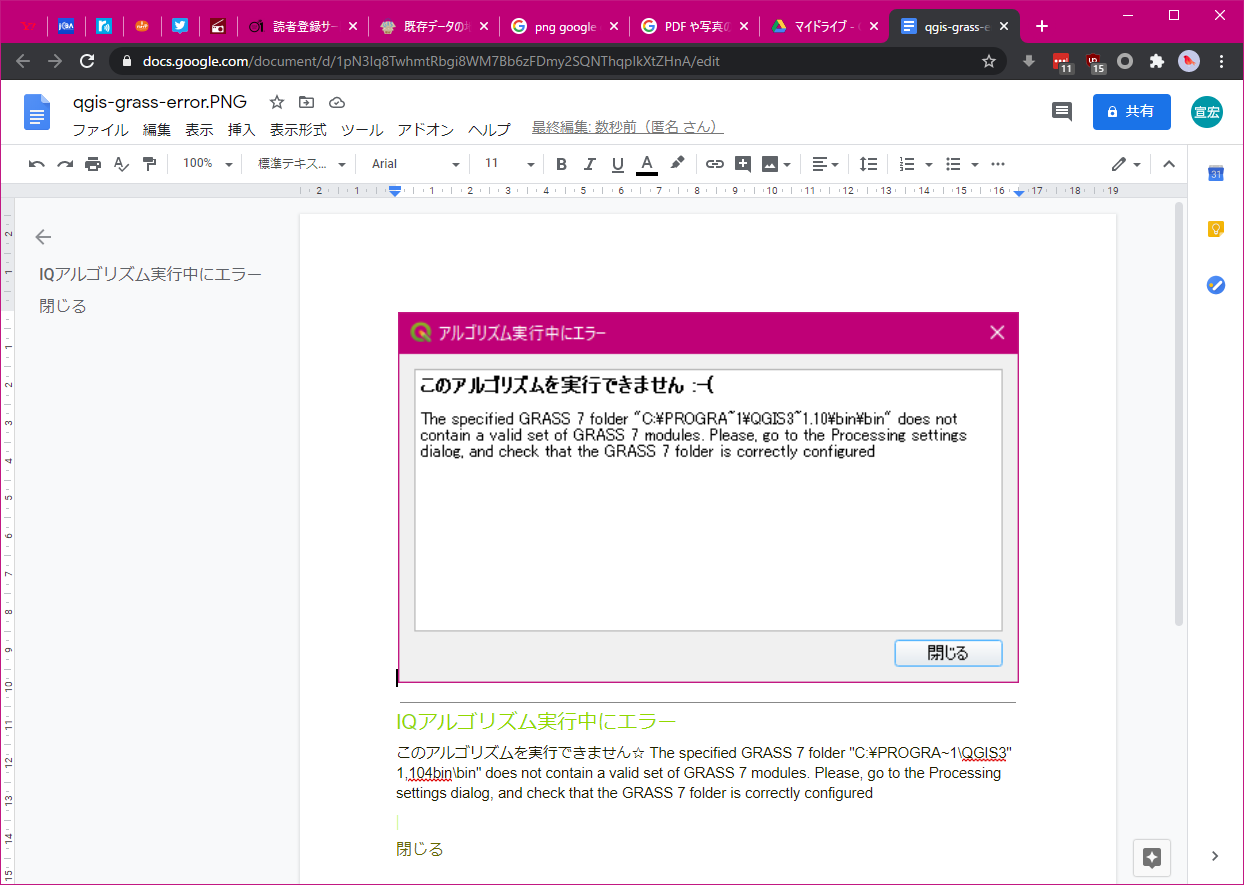
Task: Open line spacing options icon
Action: click(869, 164)
